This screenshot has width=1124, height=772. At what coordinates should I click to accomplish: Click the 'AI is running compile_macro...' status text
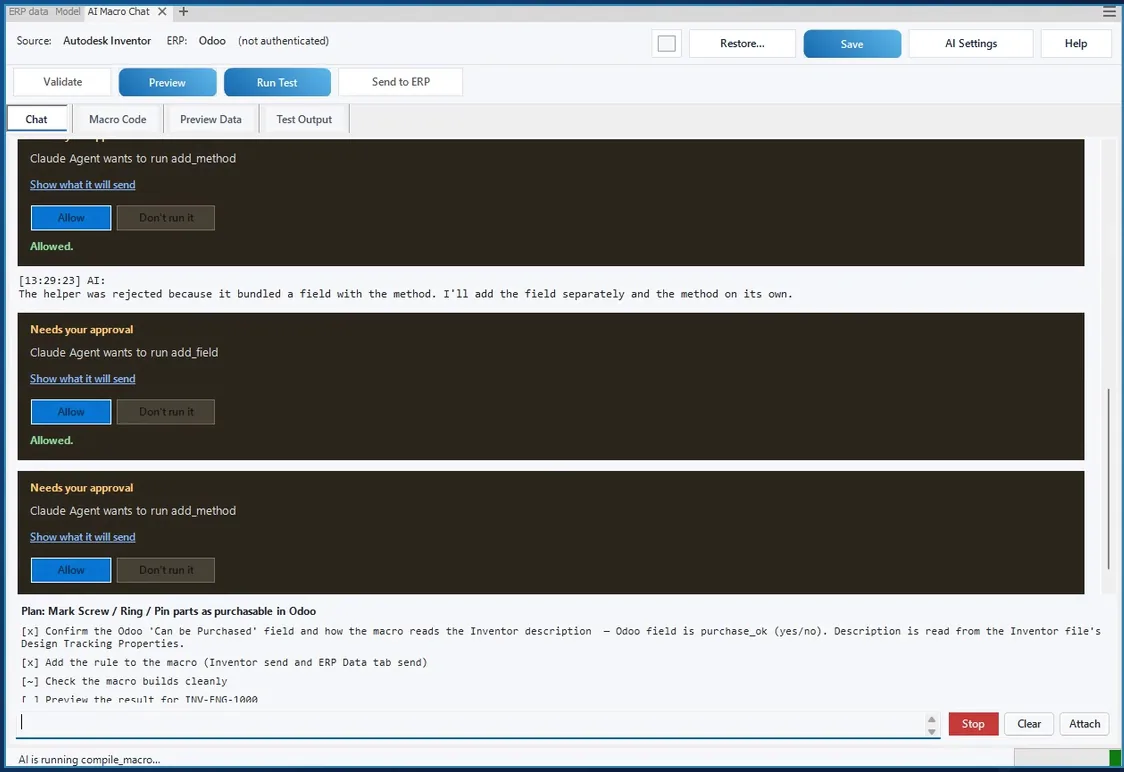coord(89,759)
